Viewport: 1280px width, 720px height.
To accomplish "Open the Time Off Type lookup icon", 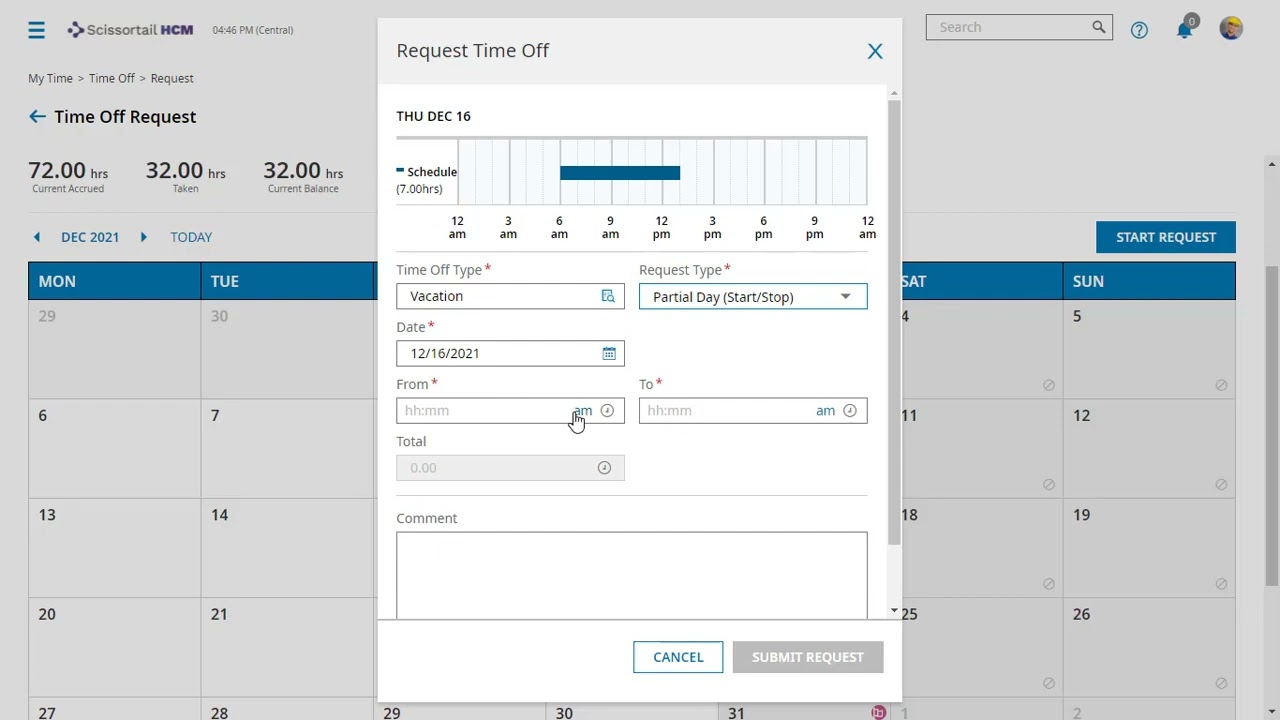I will pos(608,296).
